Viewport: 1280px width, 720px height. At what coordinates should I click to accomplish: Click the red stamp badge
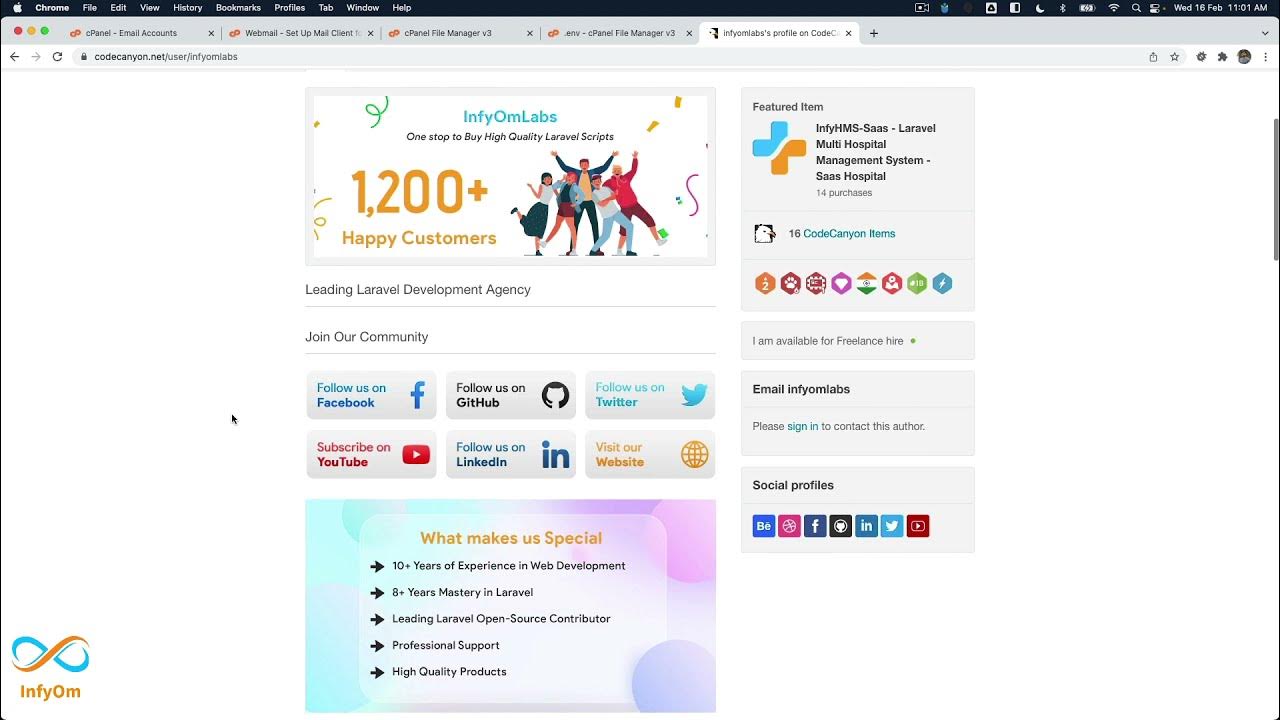point(816,284)
